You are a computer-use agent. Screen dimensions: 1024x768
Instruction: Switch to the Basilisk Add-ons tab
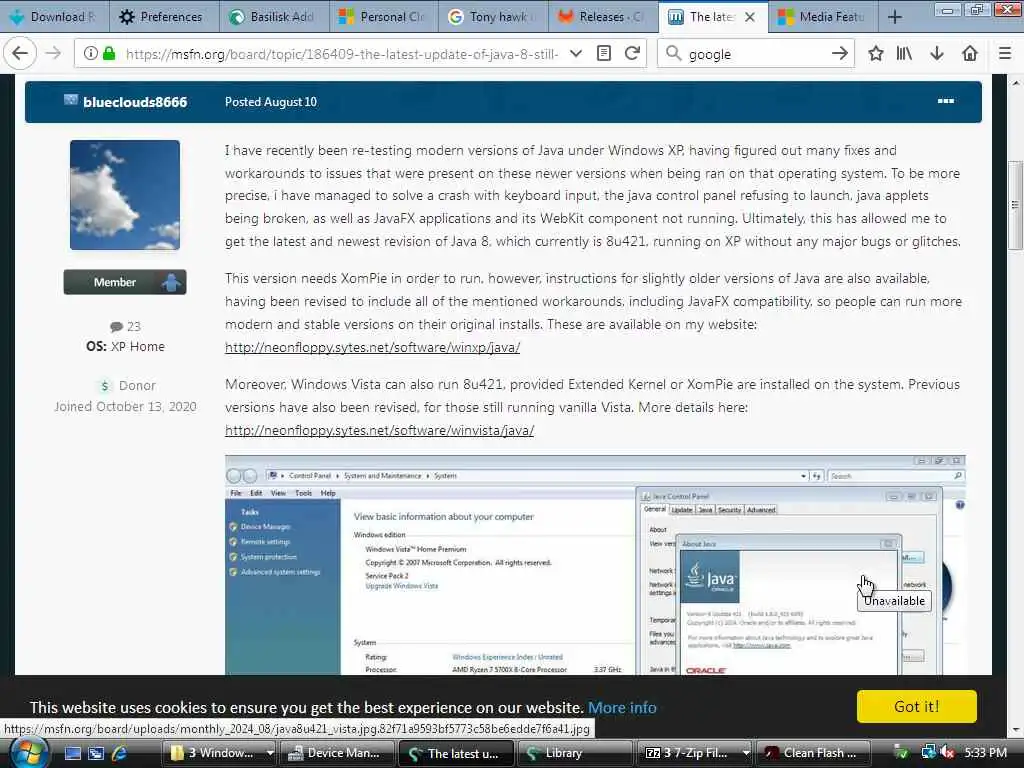(274, 17)
